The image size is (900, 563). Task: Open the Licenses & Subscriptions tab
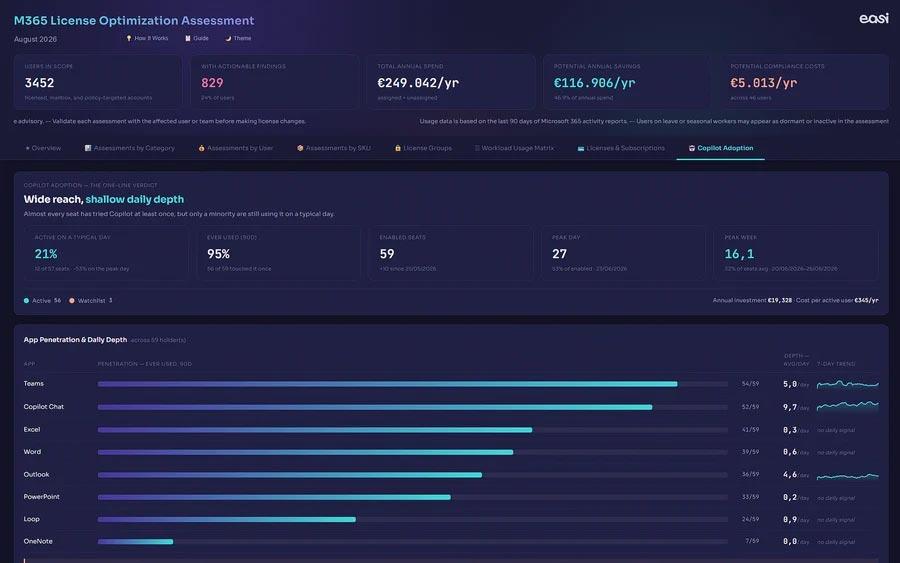[621, 148]
